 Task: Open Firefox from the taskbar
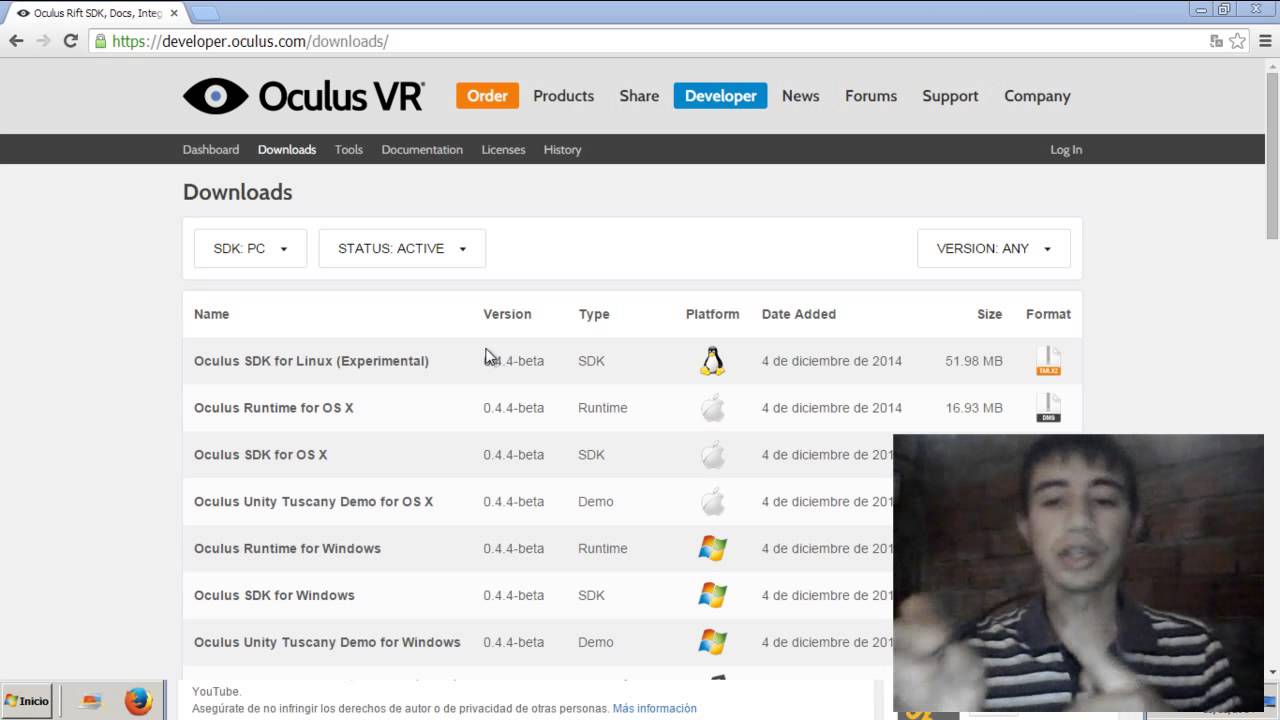[138, 701]
